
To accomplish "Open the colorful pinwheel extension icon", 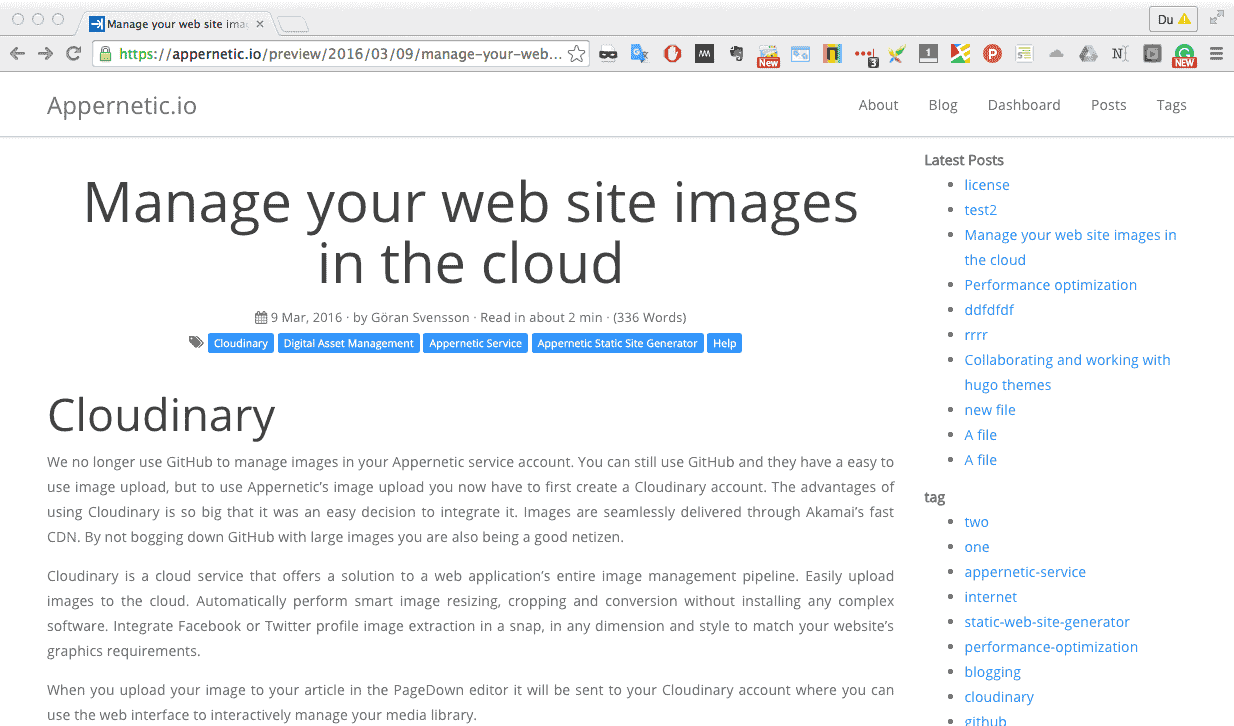I will pyautogui.click(x=897, y=54).
